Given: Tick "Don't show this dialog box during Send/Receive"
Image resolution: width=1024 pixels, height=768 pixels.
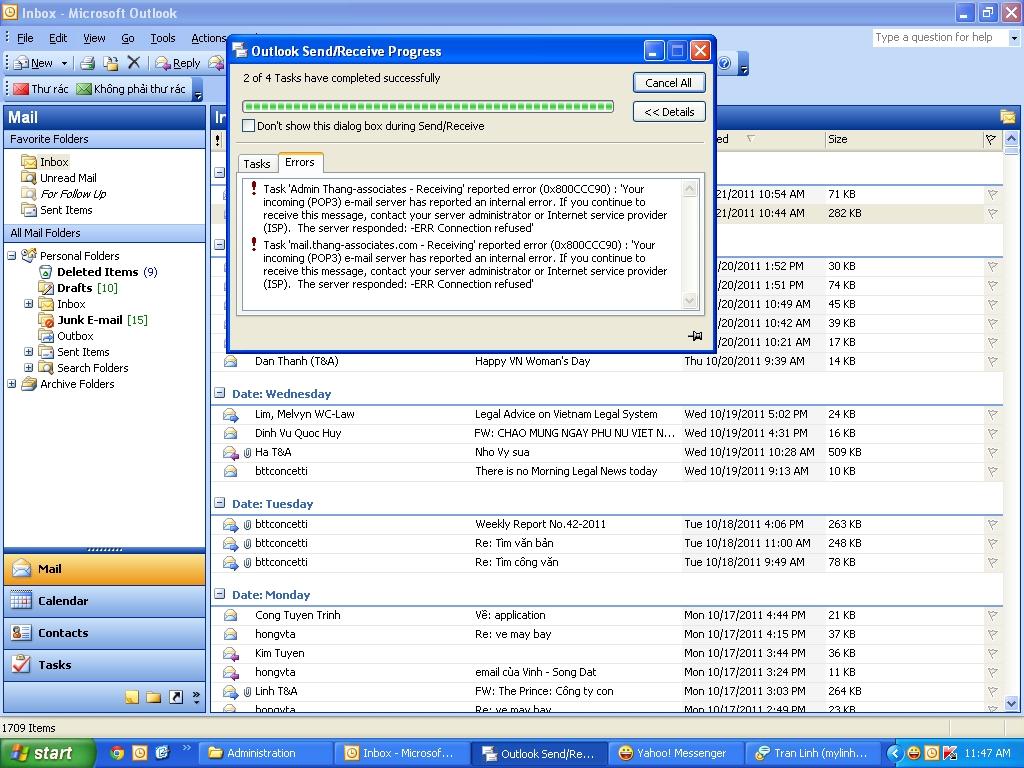Looking at the screenshot, I should click(x=248, y=126).
